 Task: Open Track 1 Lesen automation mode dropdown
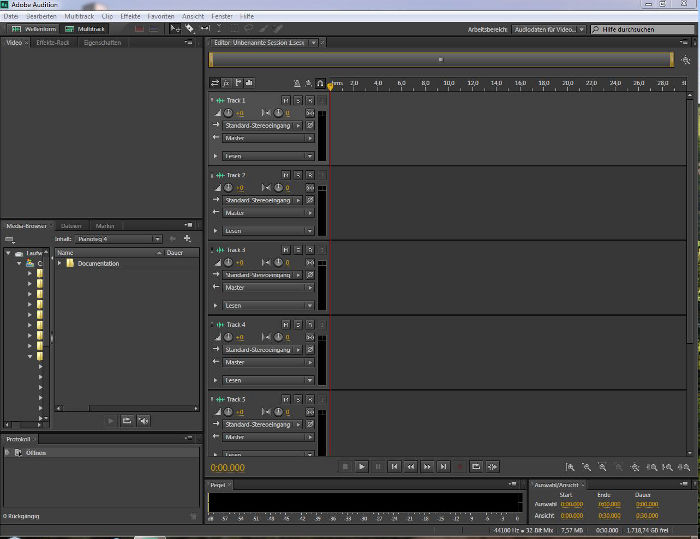[x=268, y=156]
